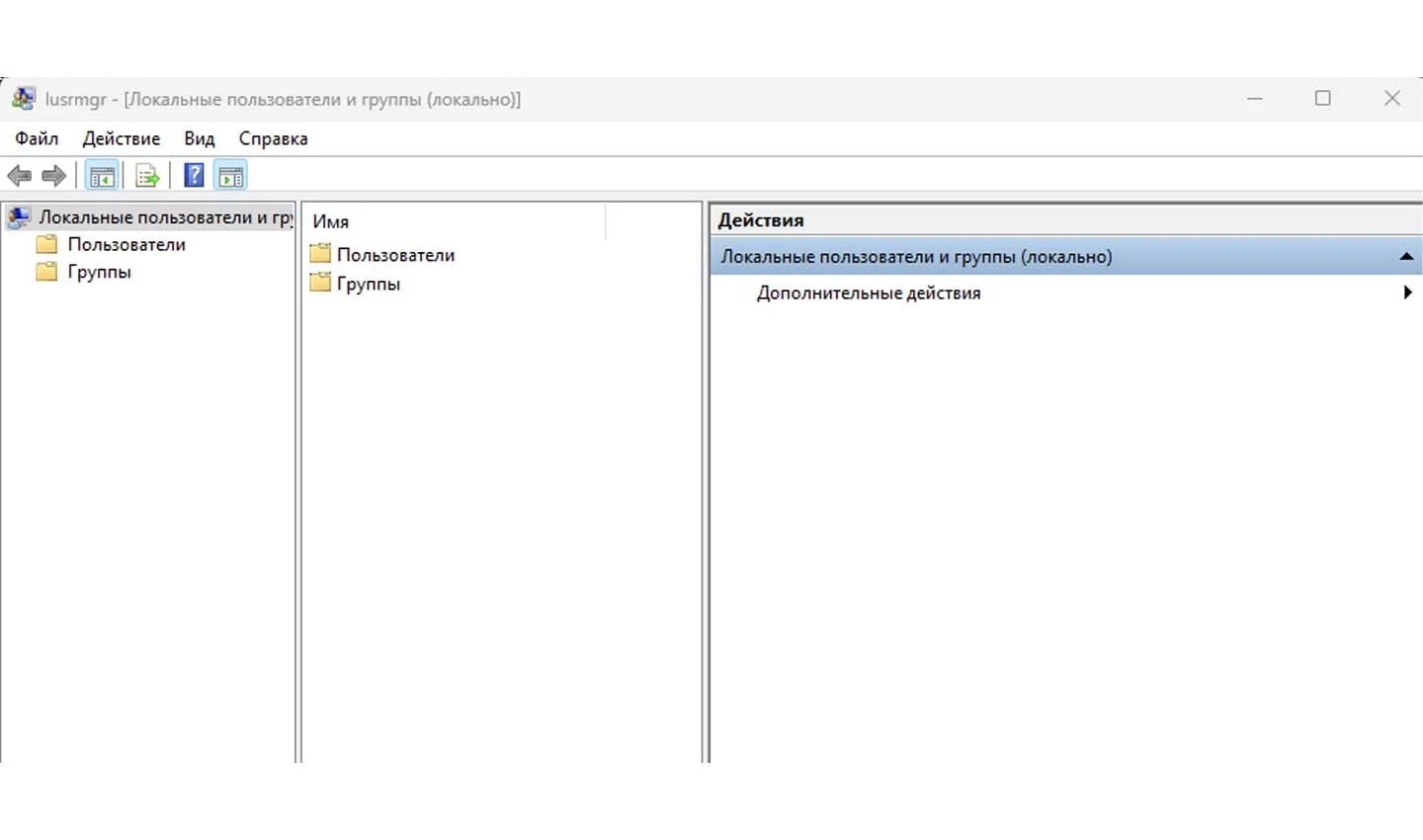Click the Имя column header

tap(455, 221)
